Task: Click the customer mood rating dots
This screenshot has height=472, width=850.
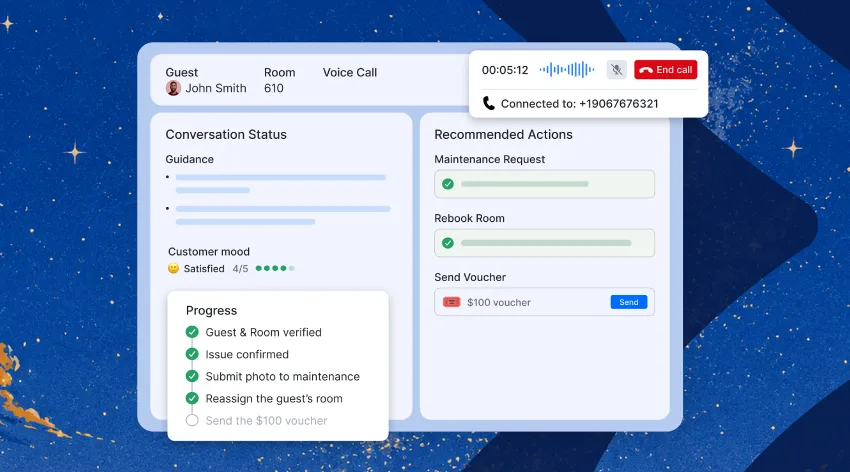Action: click(275, 268)
